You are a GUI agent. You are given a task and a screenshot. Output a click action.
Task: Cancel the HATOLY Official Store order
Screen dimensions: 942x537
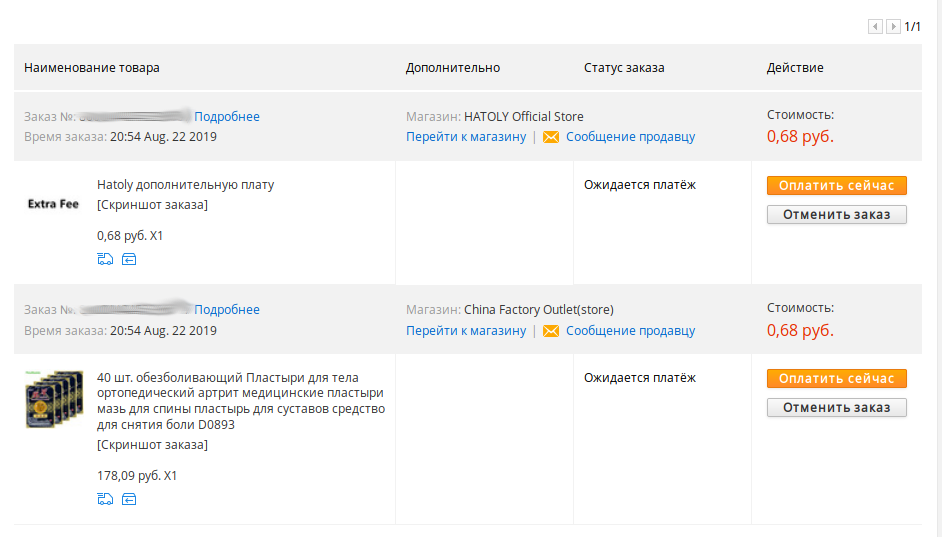837,214
